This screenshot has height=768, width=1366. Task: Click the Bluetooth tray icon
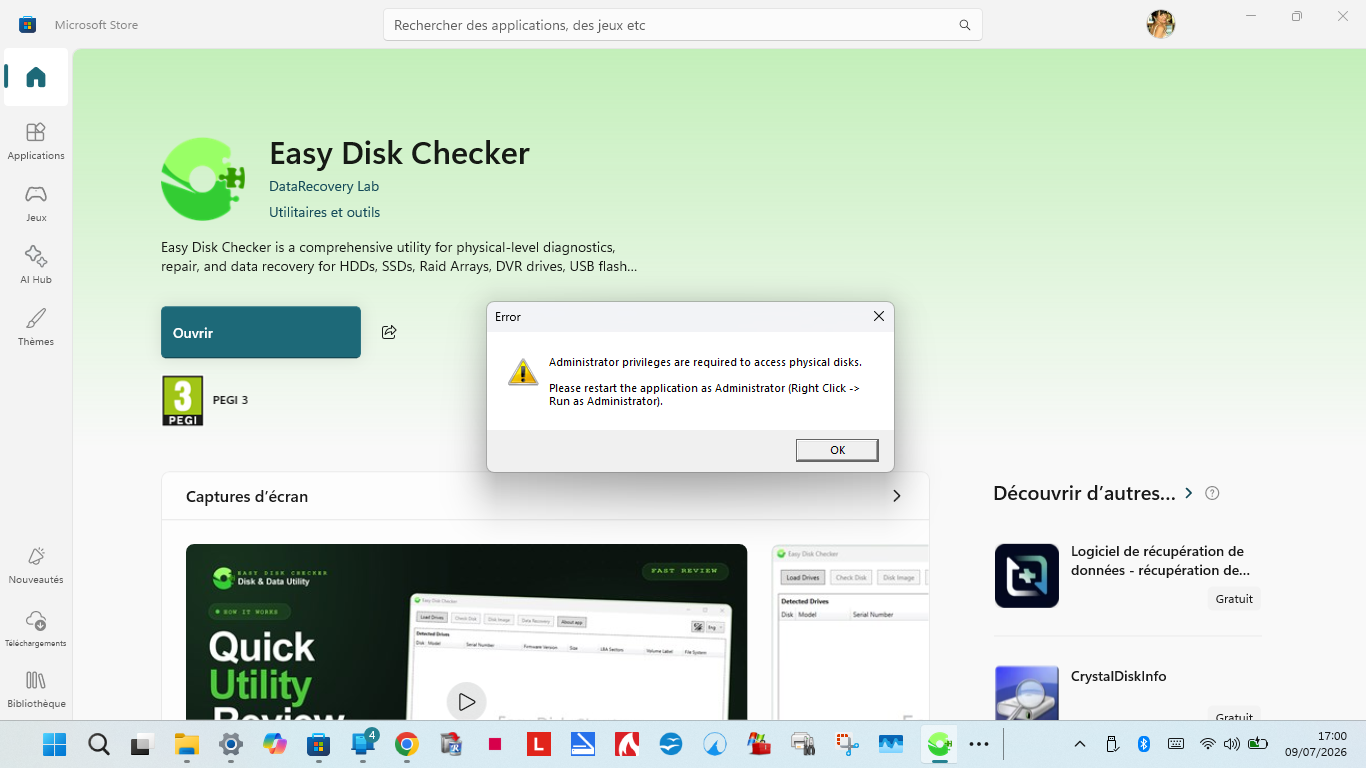(x=1144, y=744)
